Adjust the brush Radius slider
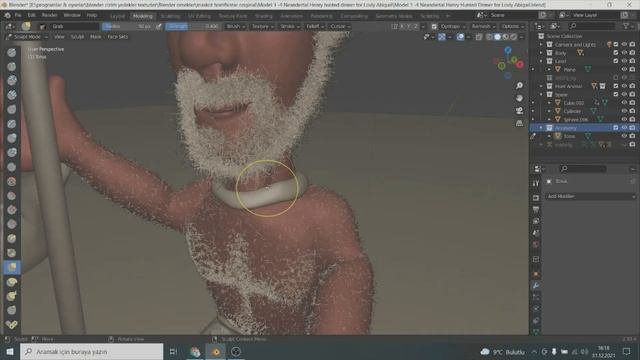The width and height of the screenshot is (640, 360). point(127,26)
